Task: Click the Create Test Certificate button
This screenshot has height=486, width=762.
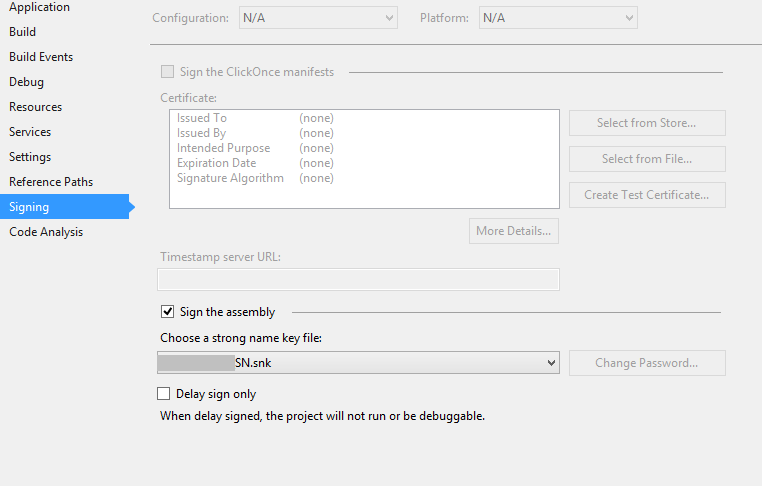Action: click(x=647, y=195)
